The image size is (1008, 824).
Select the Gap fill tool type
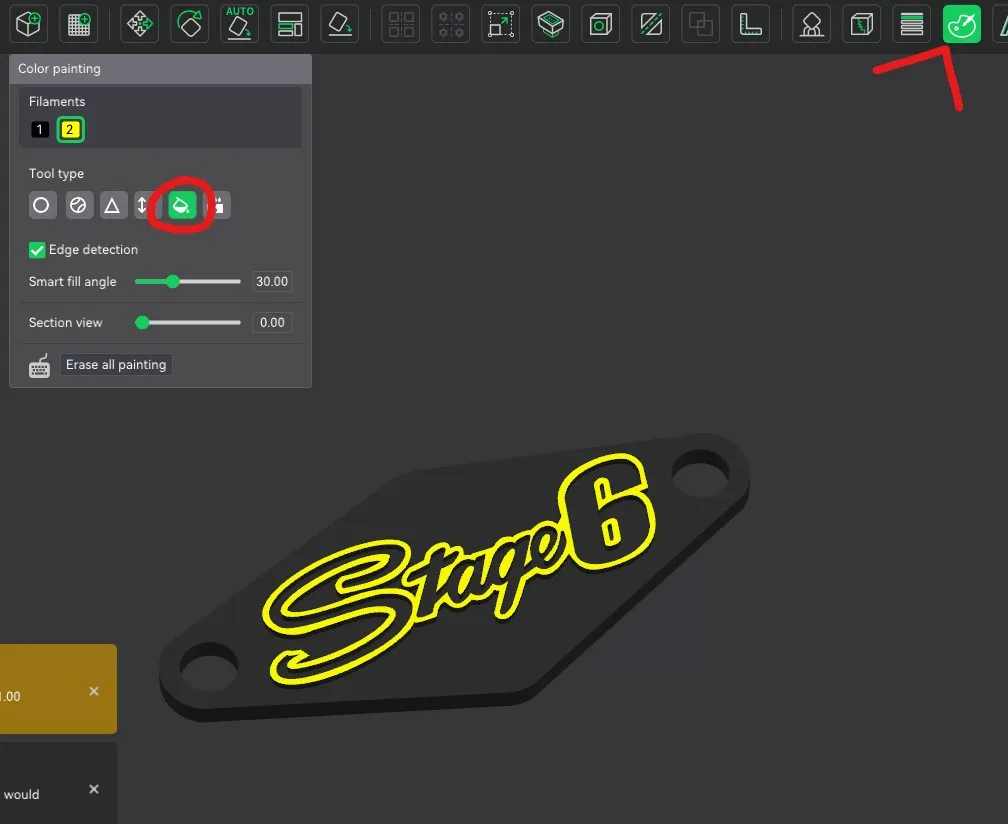pos(219,206)
